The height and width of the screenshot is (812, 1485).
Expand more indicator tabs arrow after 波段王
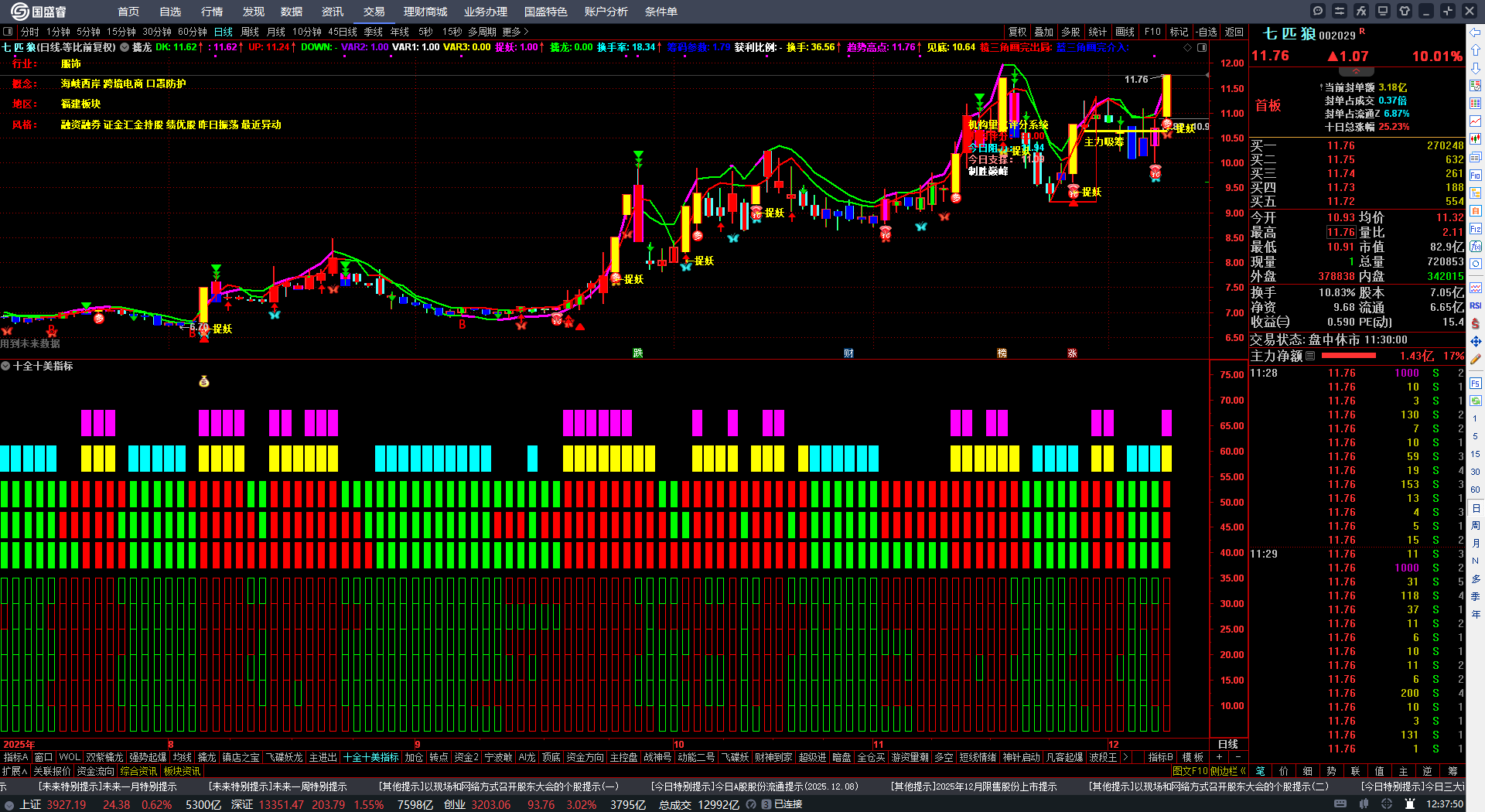[1125, 757]
